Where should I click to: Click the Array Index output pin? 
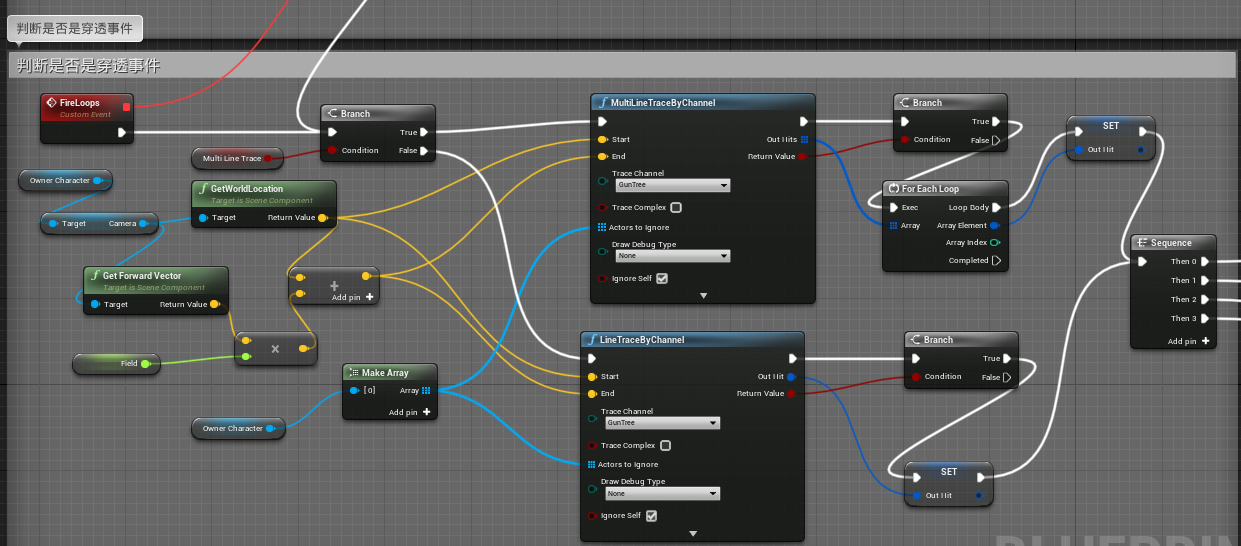tap(996, 243)
